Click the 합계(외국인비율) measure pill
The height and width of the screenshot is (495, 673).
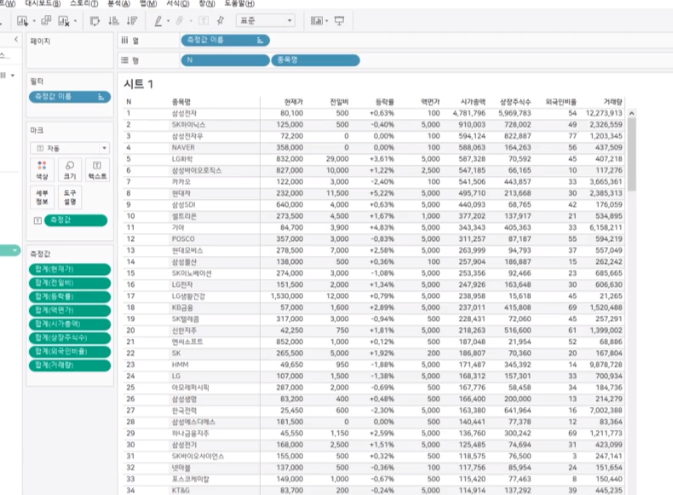[x=70, y=352]
